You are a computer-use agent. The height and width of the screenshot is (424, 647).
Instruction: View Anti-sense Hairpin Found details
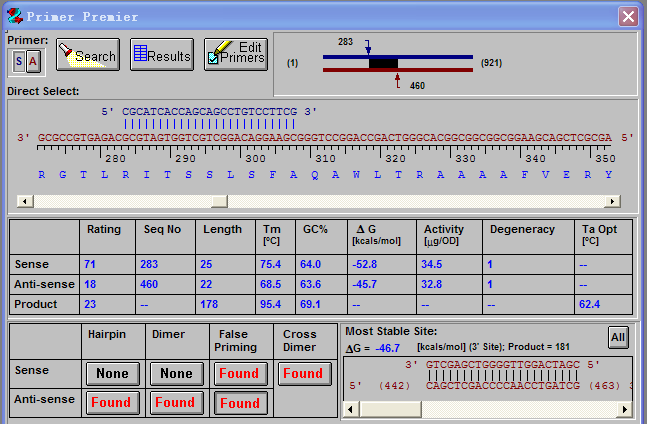[111, 403]
